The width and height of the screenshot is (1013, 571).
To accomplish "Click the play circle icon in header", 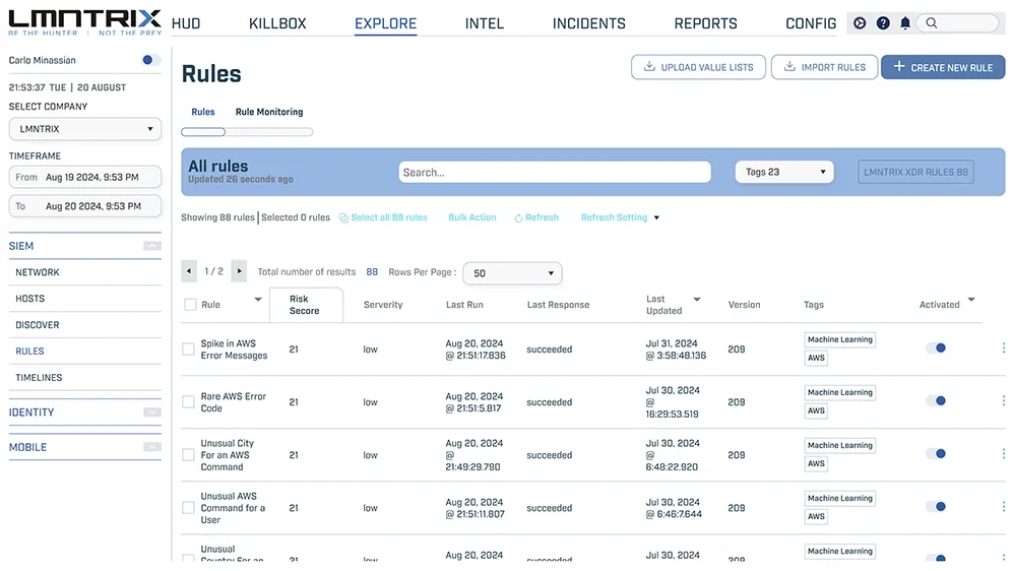I will point(860,23).
